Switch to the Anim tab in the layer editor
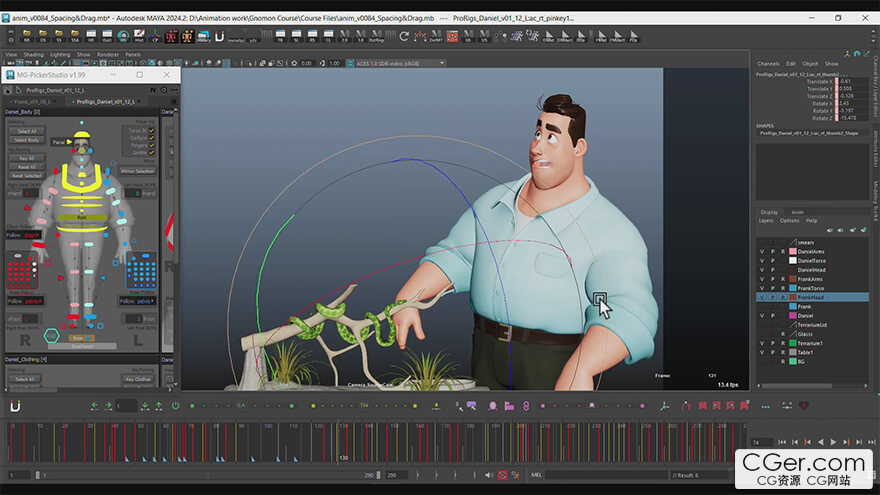 pos(797,212)
